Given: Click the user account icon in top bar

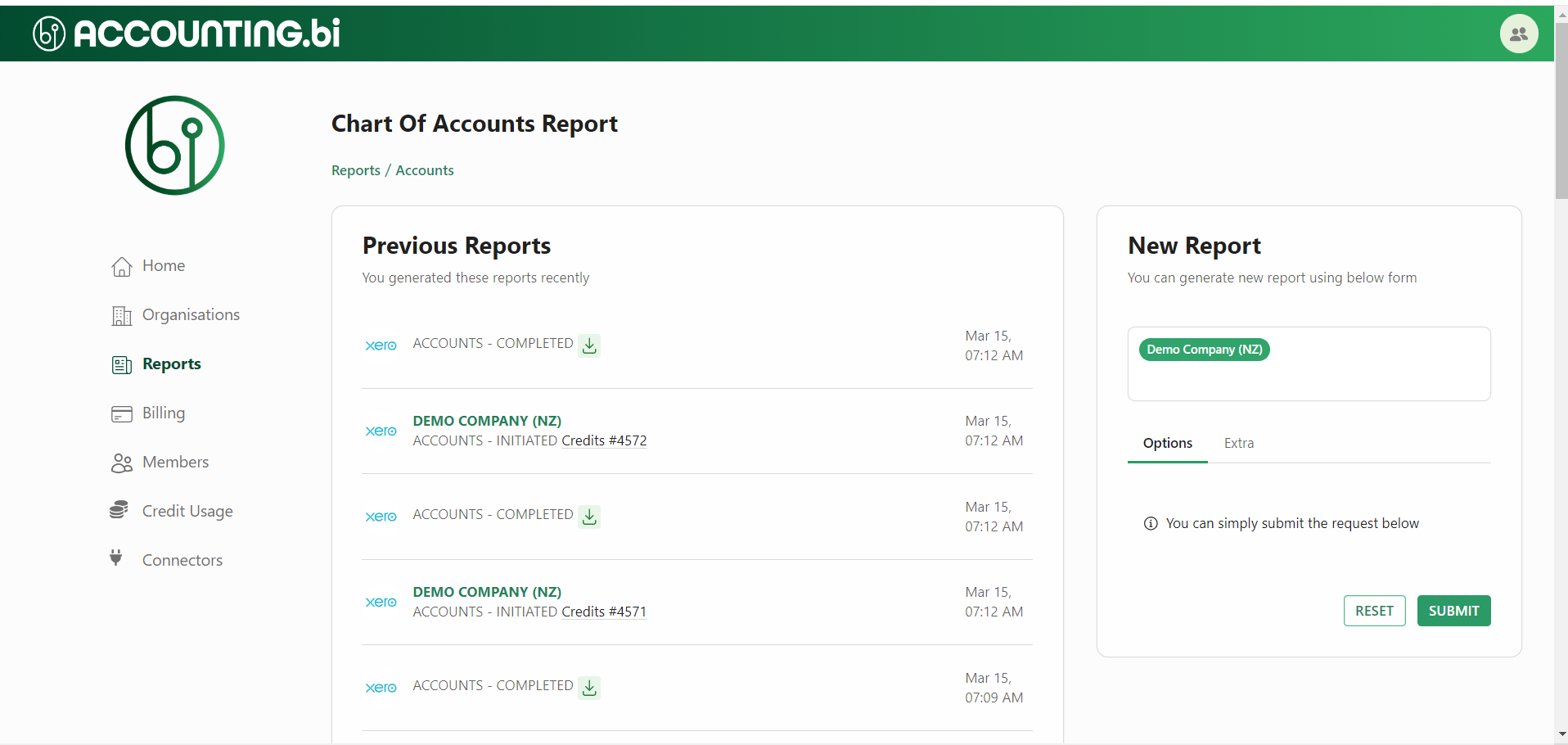Looking at the screenshot, I should tap(1519, 33).
